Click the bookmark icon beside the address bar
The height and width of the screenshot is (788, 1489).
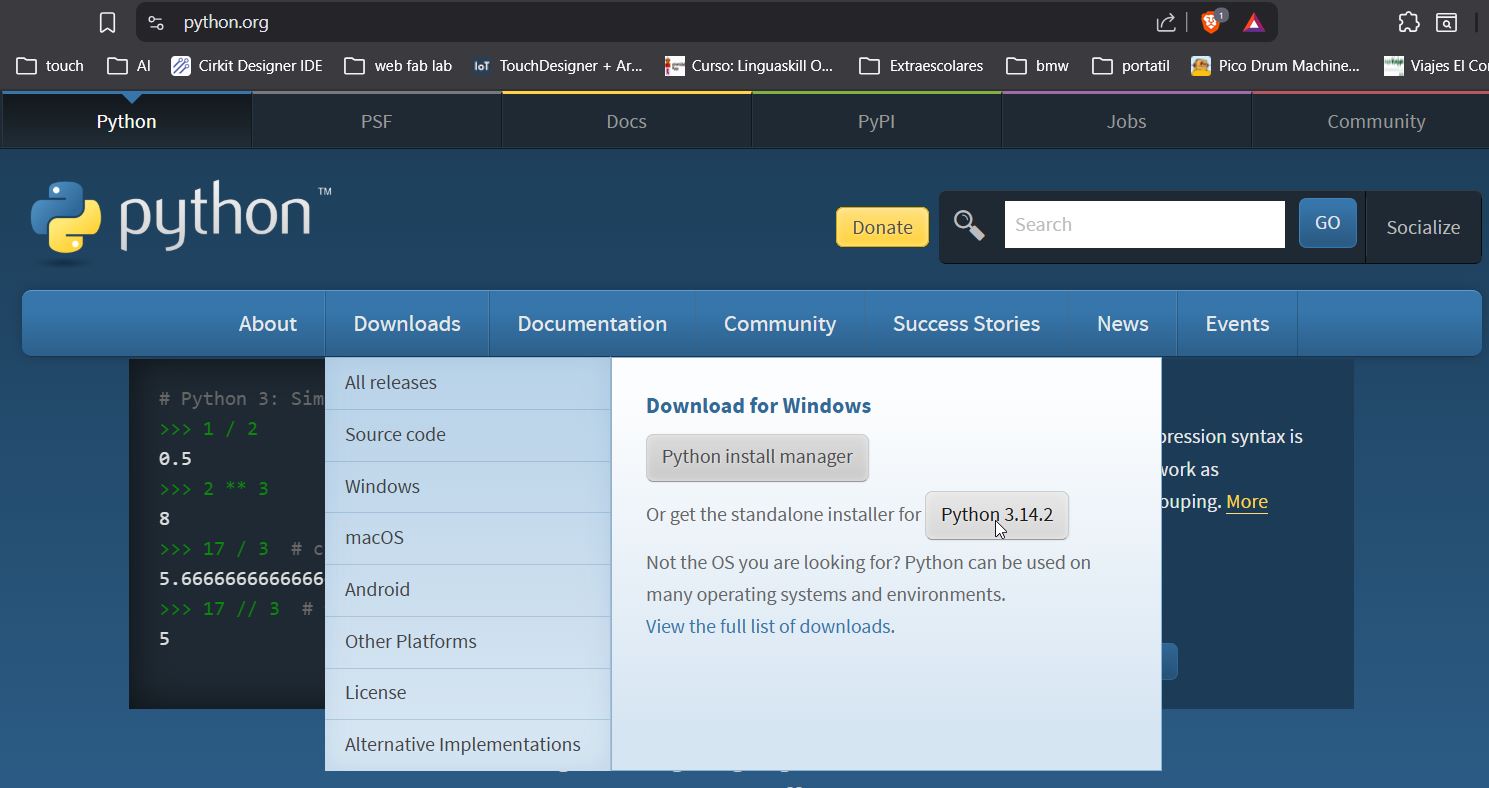[108, 22]
